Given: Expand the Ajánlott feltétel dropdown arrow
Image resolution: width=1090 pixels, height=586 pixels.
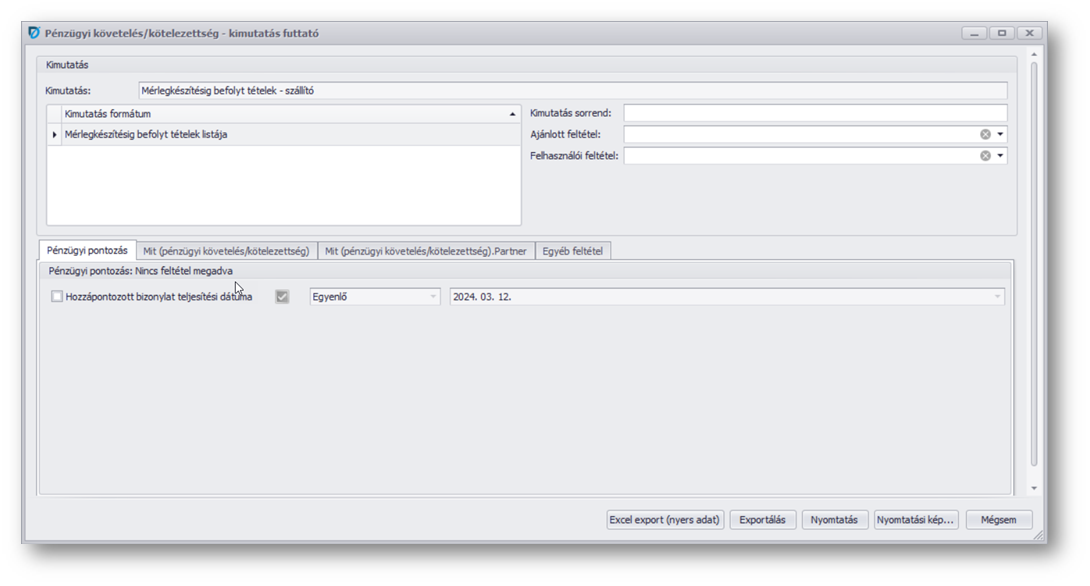Looking at the screenshot, I should pyautogui.click(x=1000, y=134).
